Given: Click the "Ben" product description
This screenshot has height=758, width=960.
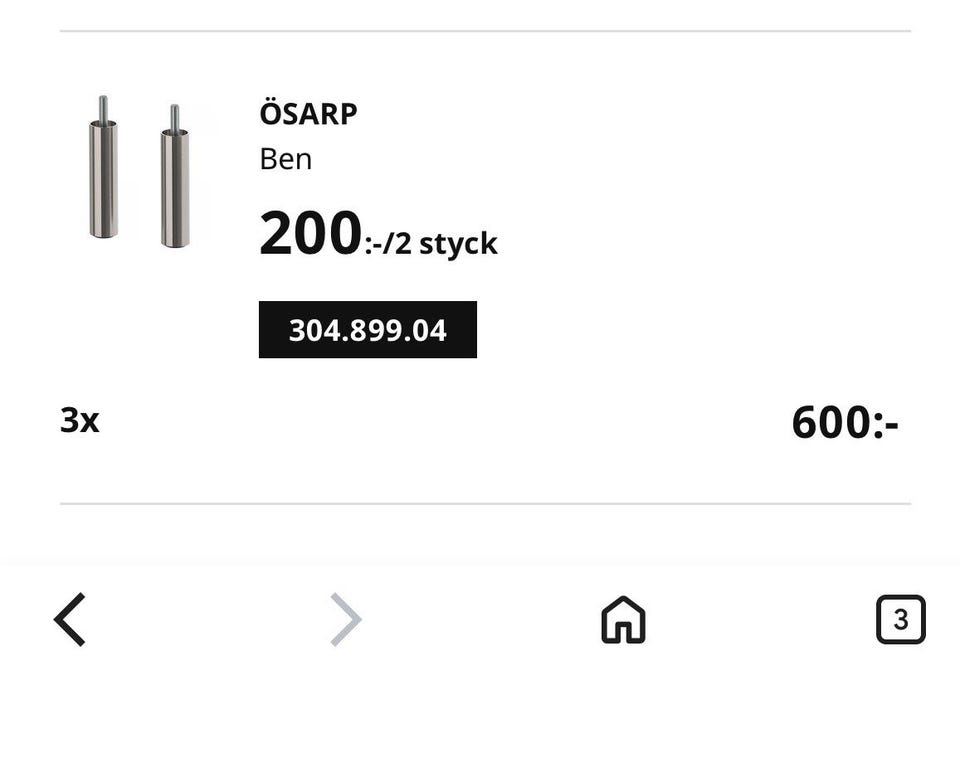Looking at the screenshot, I should coord(285,159).
